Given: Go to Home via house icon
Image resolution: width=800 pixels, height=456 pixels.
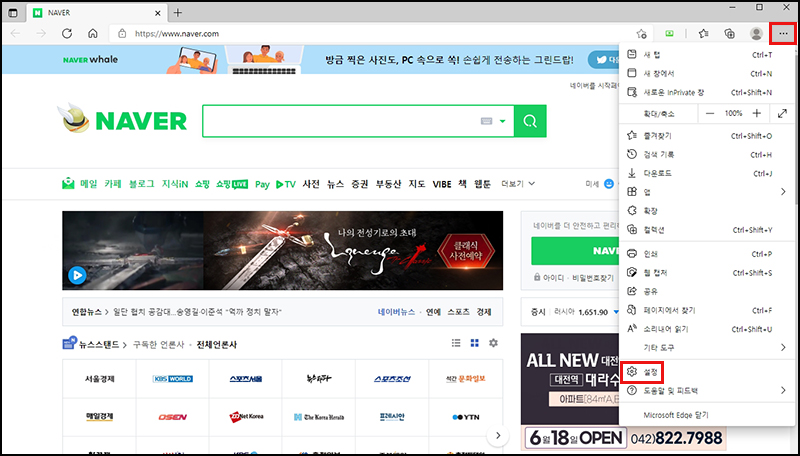Looking at the screenshot, I should click(93, 34).
